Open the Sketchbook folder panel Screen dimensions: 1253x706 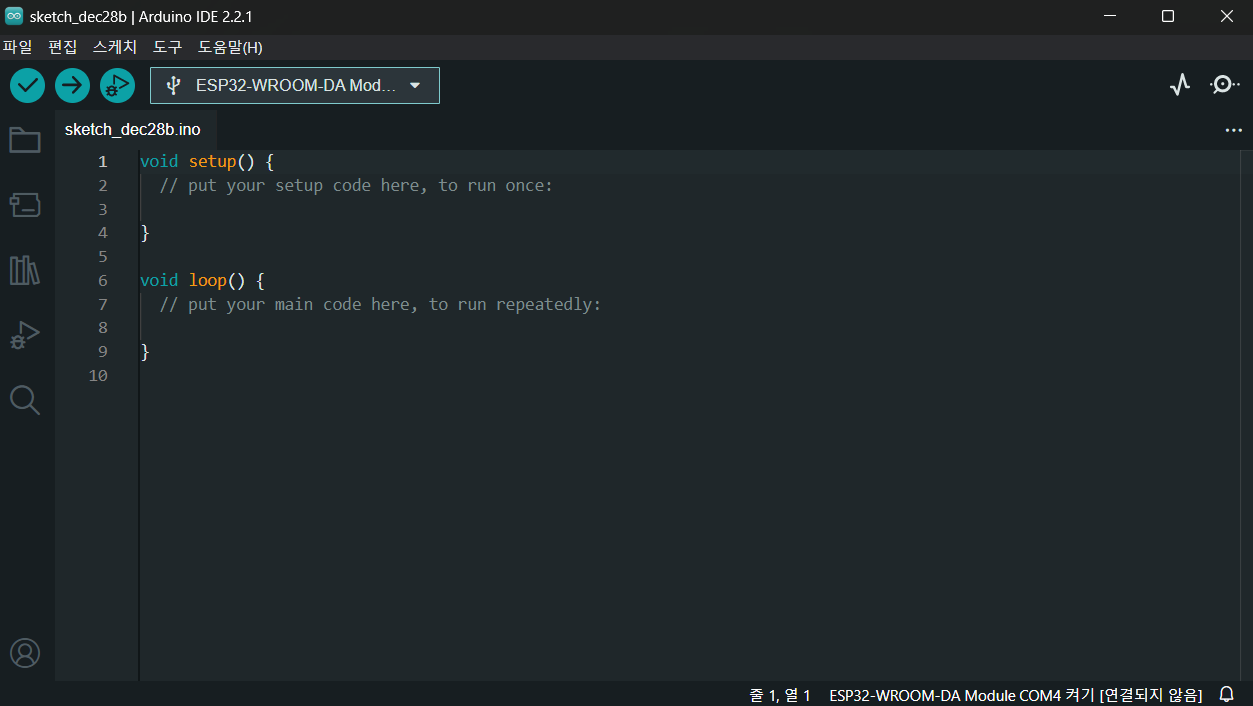(25, 140)
